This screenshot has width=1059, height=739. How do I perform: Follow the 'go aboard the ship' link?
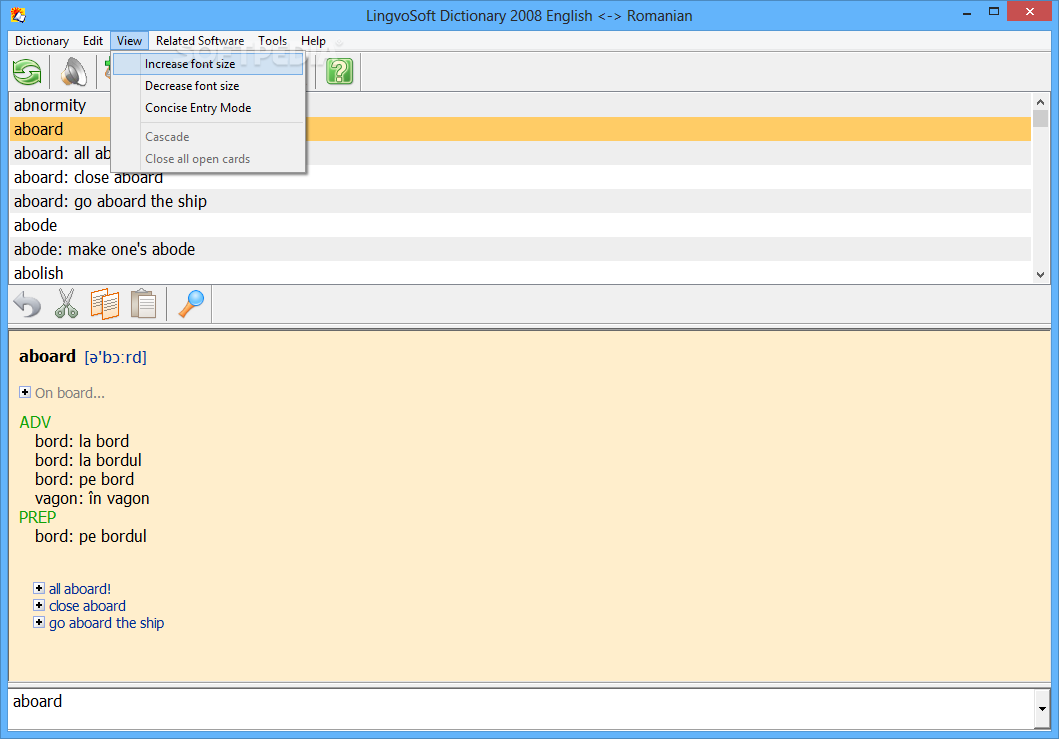click(x=106, y=623)
